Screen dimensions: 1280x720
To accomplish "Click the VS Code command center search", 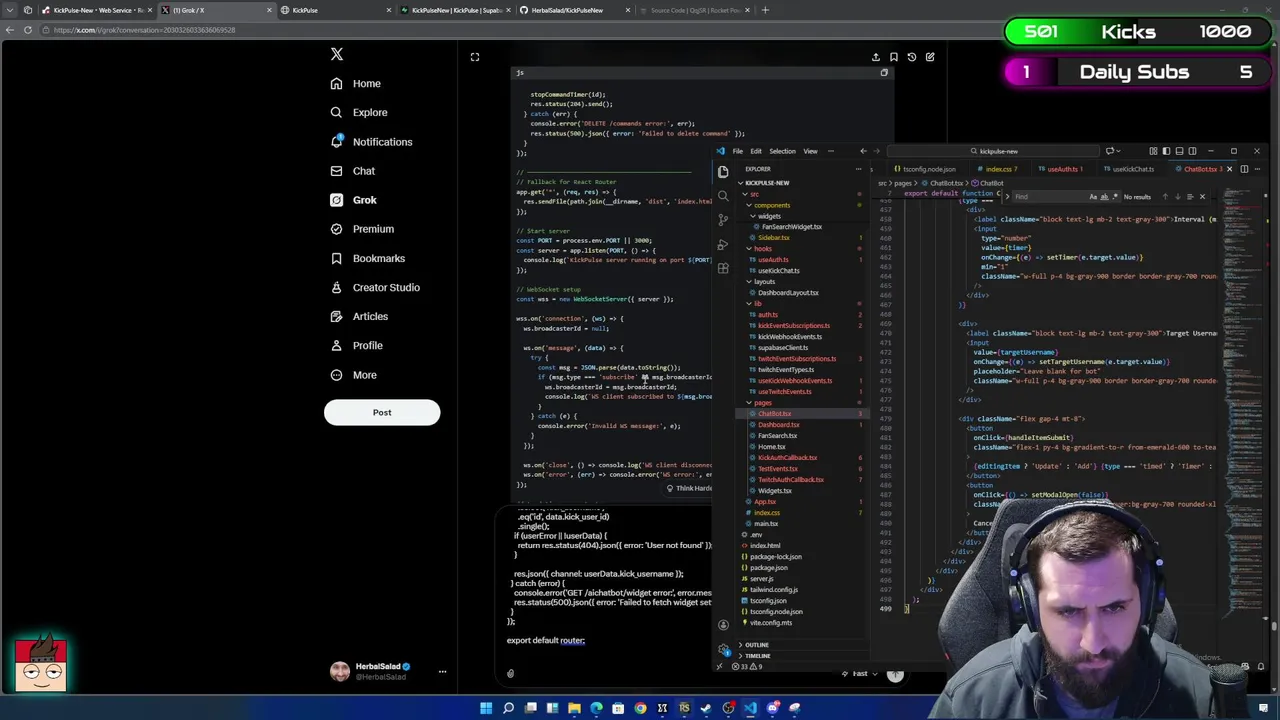I will coord(995,151).
